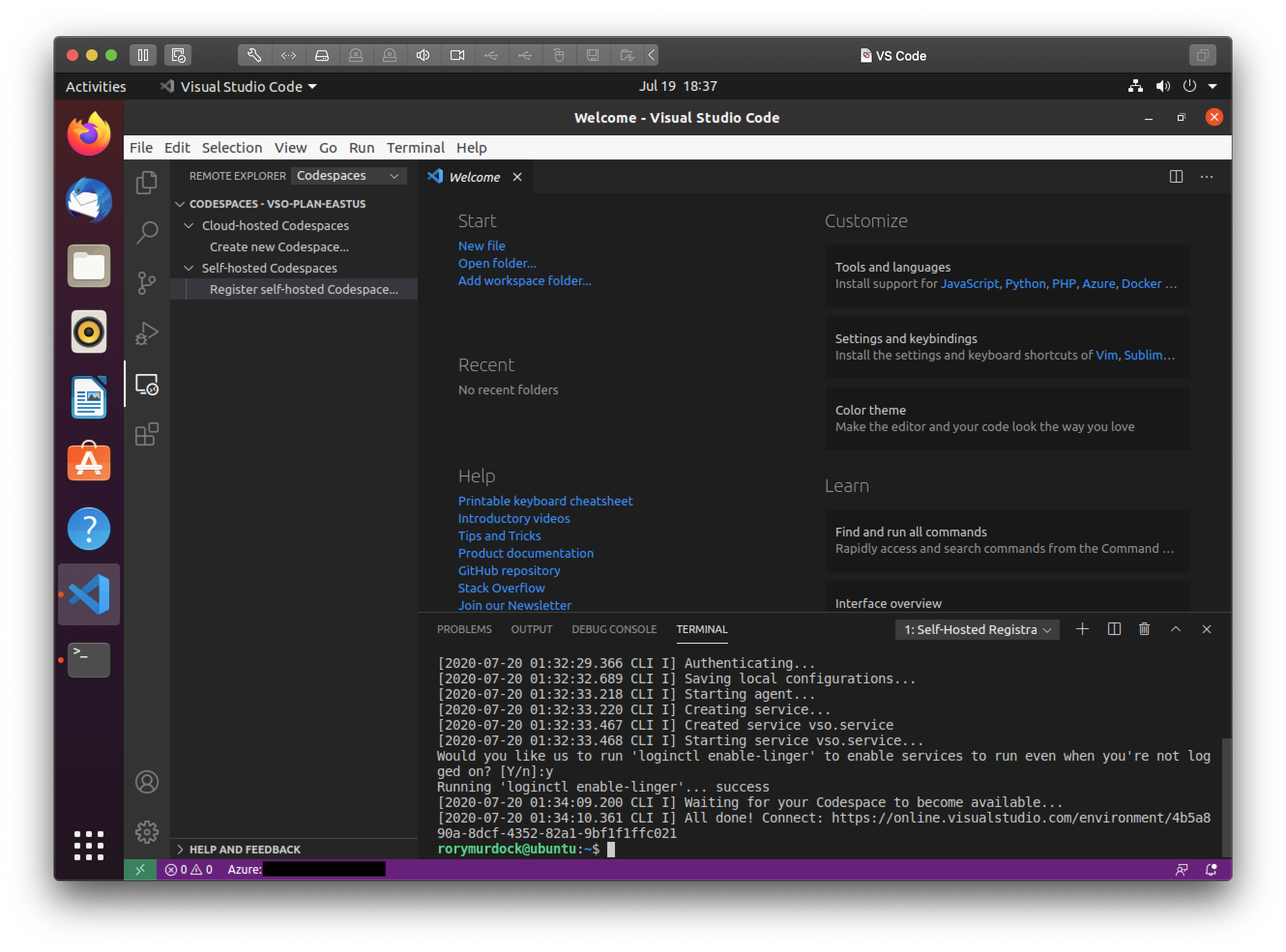Open the File menu
This screenshot has width=1286, height=952.
(x=141, y=147)
